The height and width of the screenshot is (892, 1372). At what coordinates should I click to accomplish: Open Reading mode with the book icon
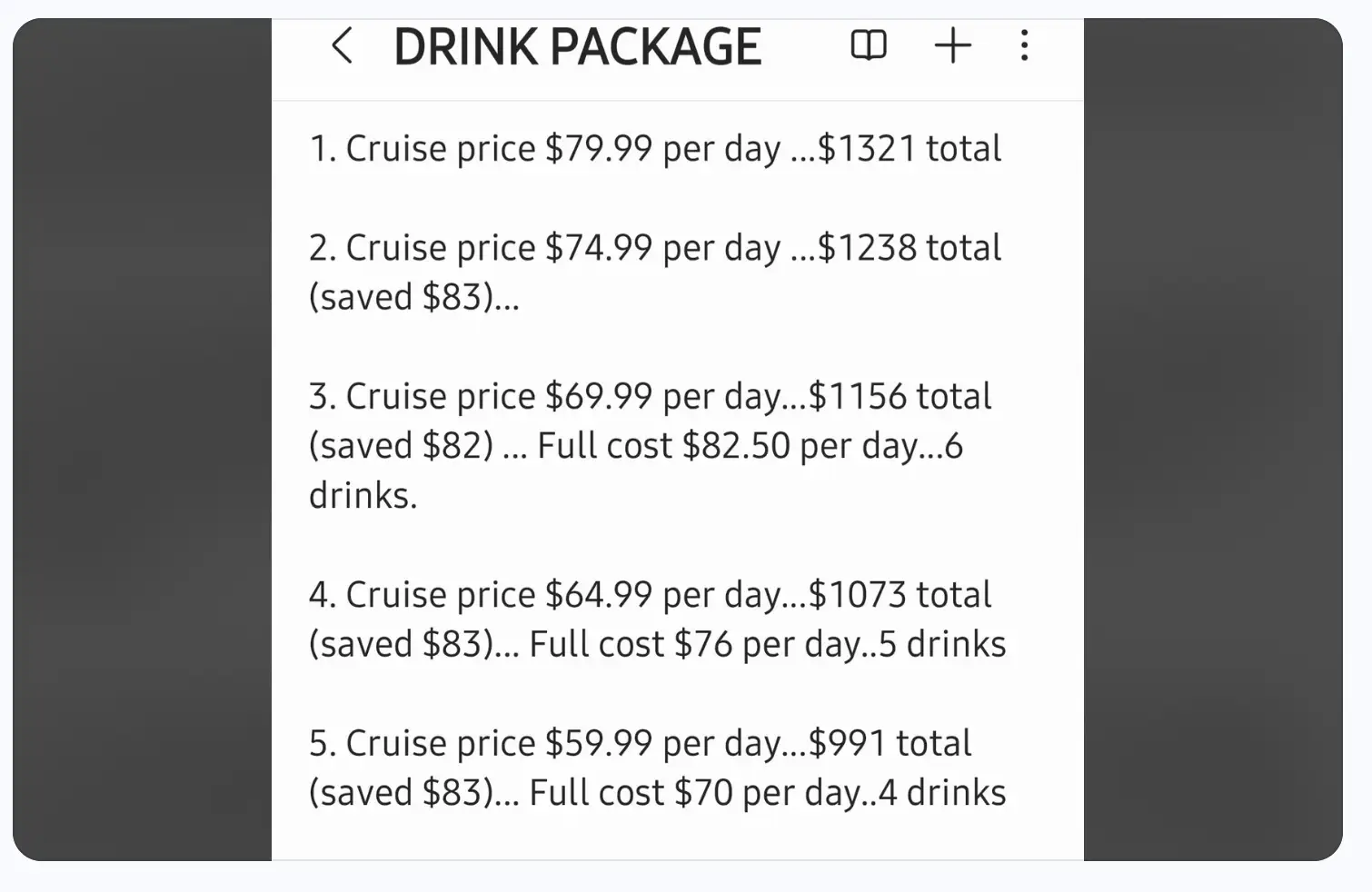[868, 45]
